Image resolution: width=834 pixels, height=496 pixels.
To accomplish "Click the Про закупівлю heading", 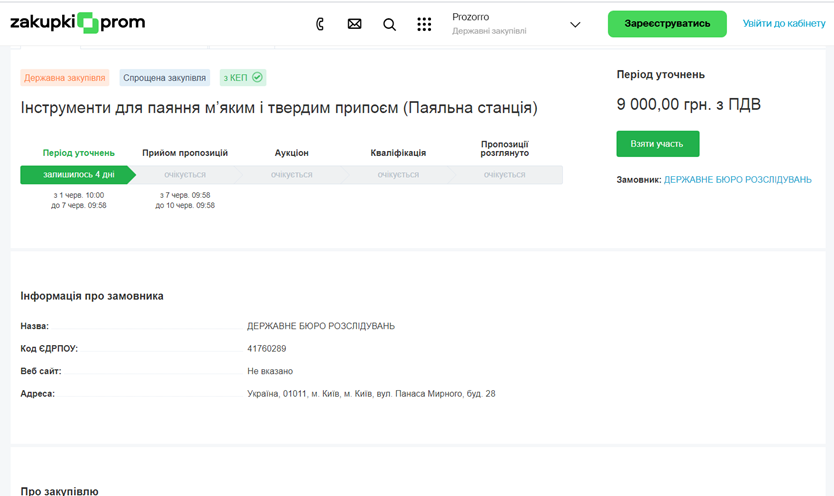I will (x=60, y=491).
